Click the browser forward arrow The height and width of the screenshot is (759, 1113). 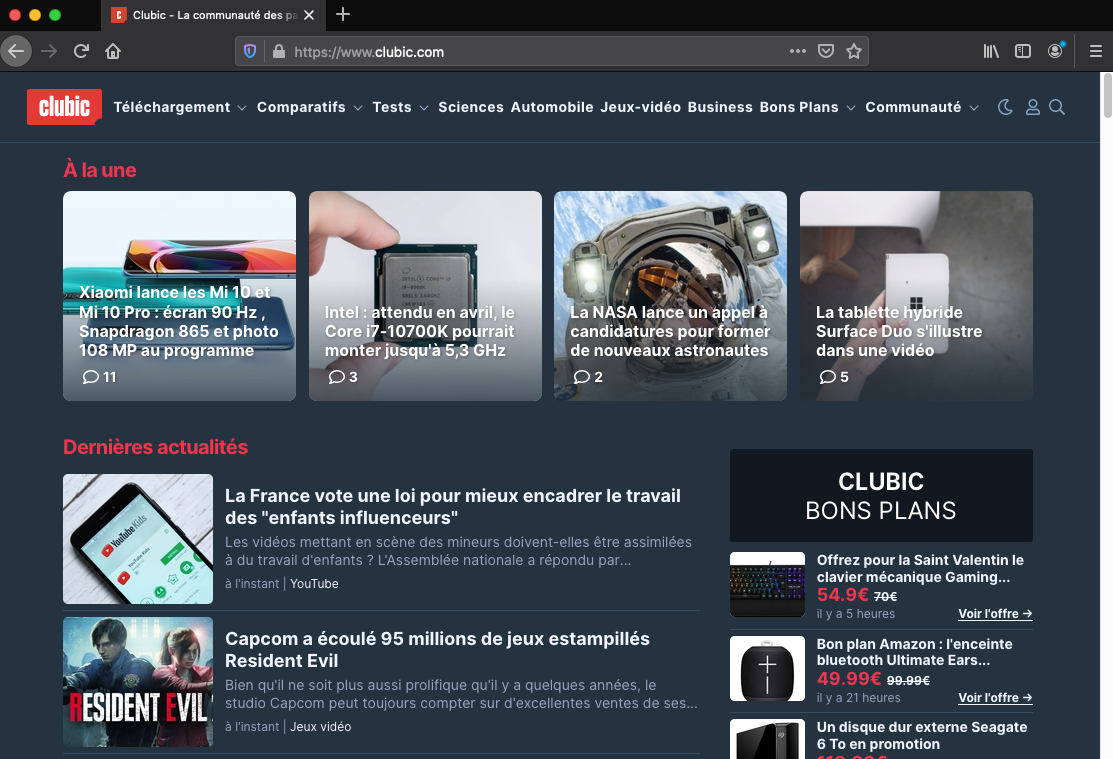(49, 51)
